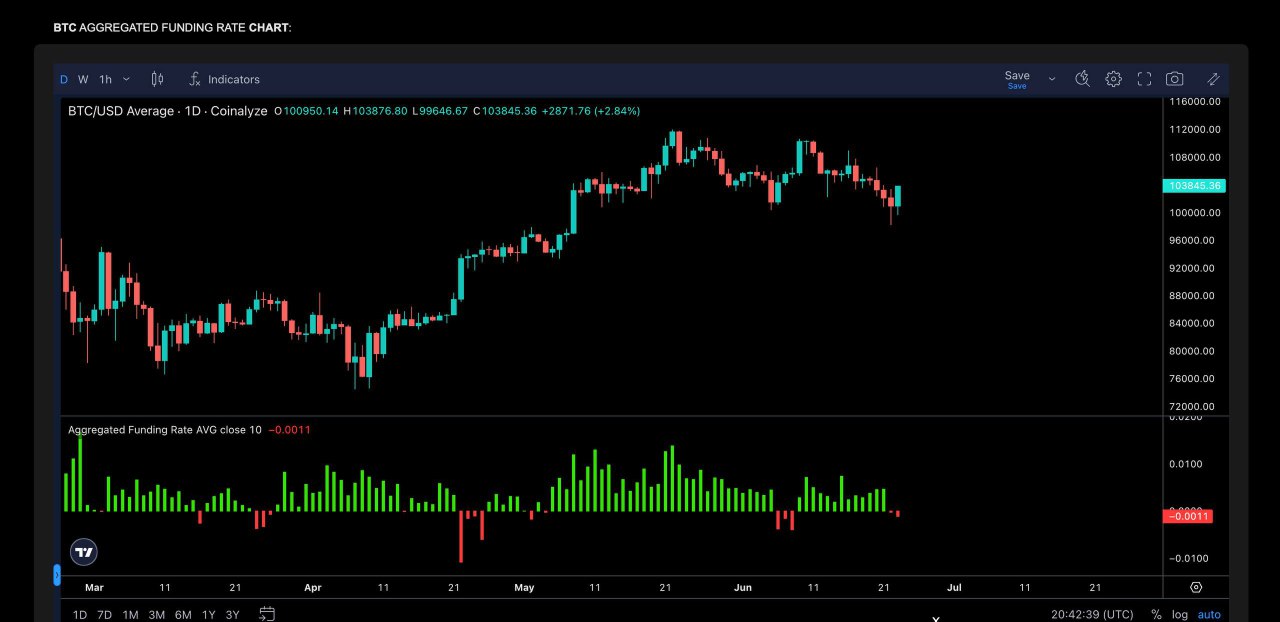Open the candlestick chart type selector
The height and width of the screenshot is (622, 1280).
pos(157,79)
